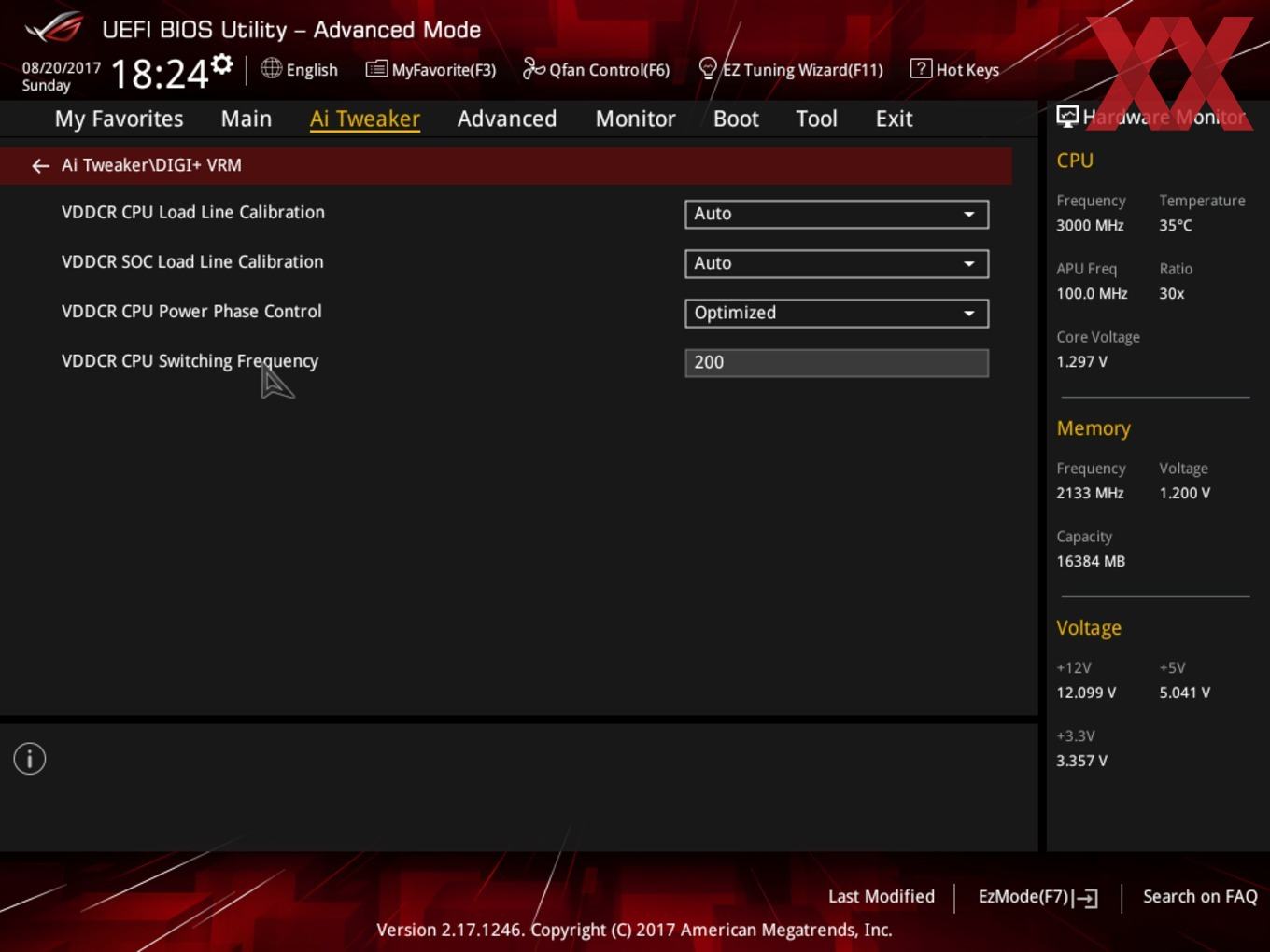The height and width of the screenshot is (952, 1270).
Task: Click the Hardware Monitor screen icon
Action: click(x=1067, y=116)
